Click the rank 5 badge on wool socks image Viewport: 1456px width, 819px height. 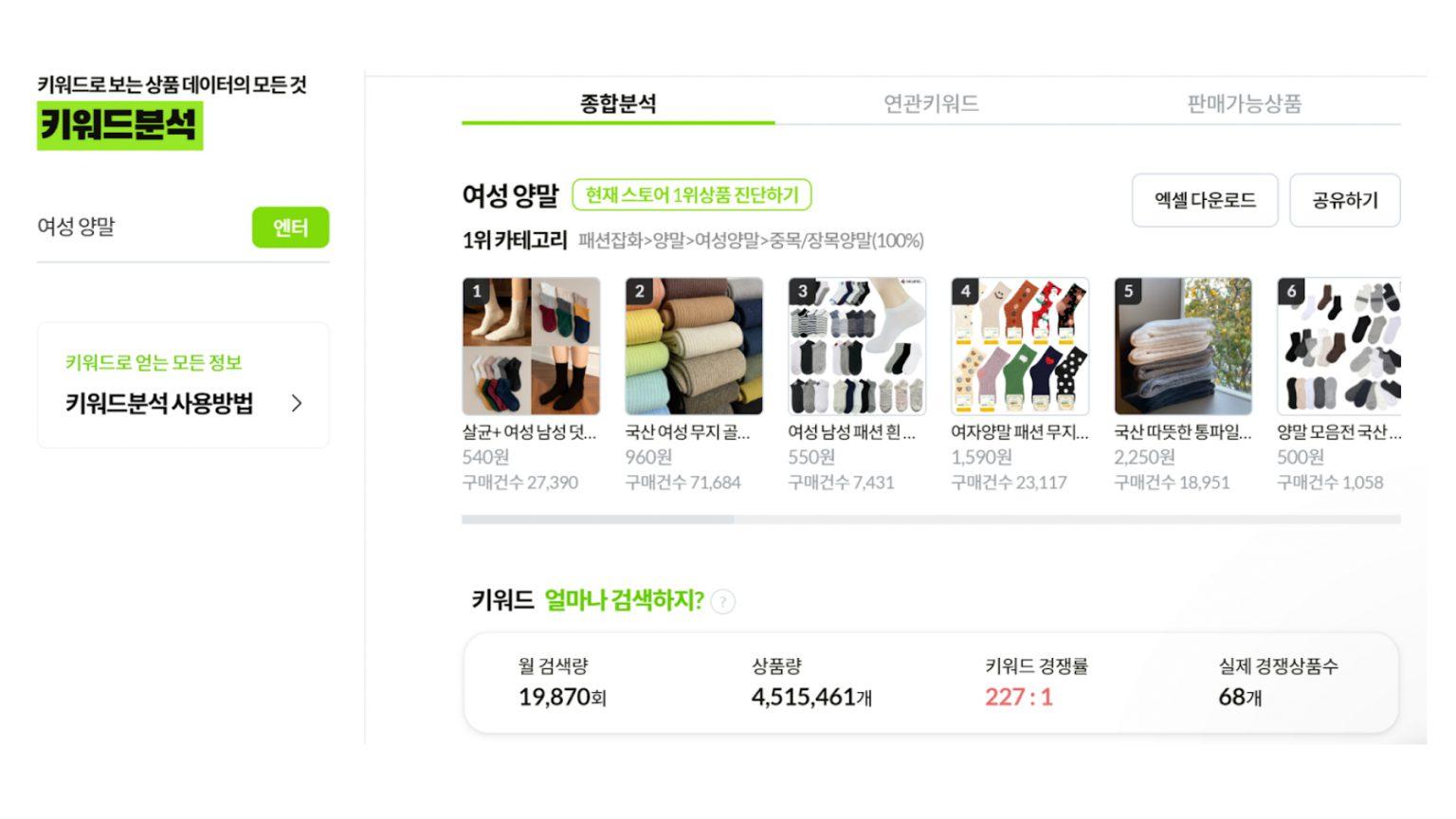(x=1129, y=291)
